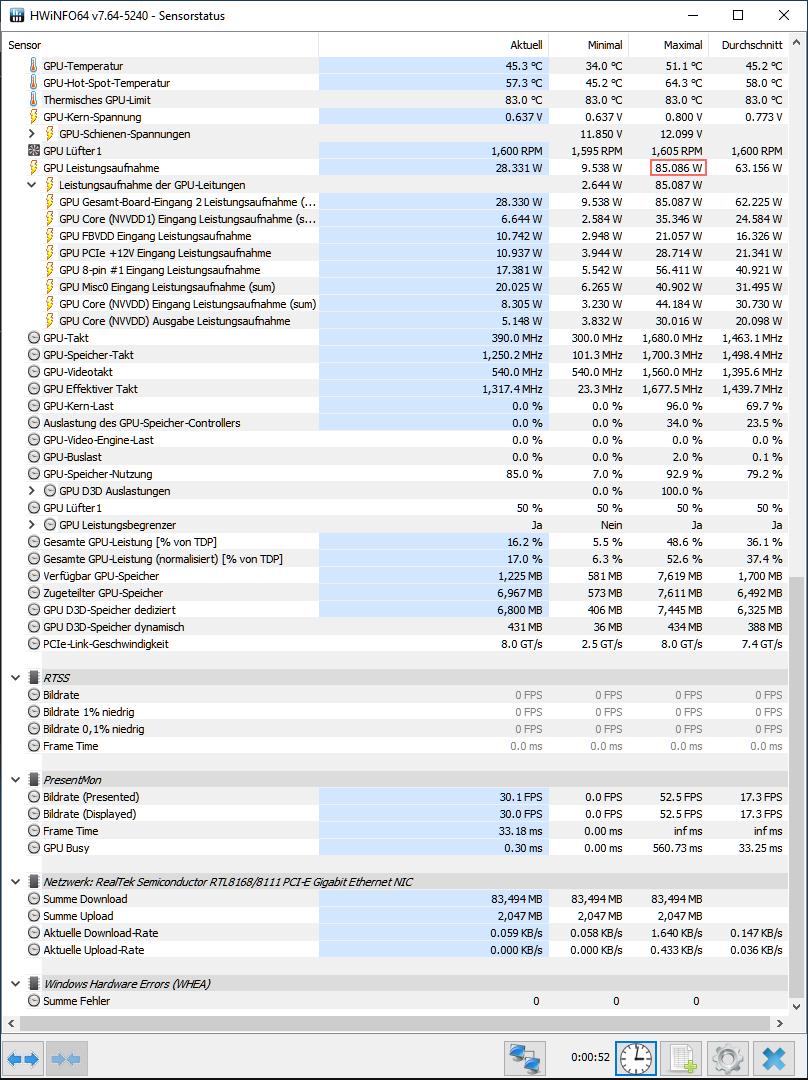Viewport: 808px width, 1080px height.
Task: Click icon beside Summe Download row
Action: [33, 899]
